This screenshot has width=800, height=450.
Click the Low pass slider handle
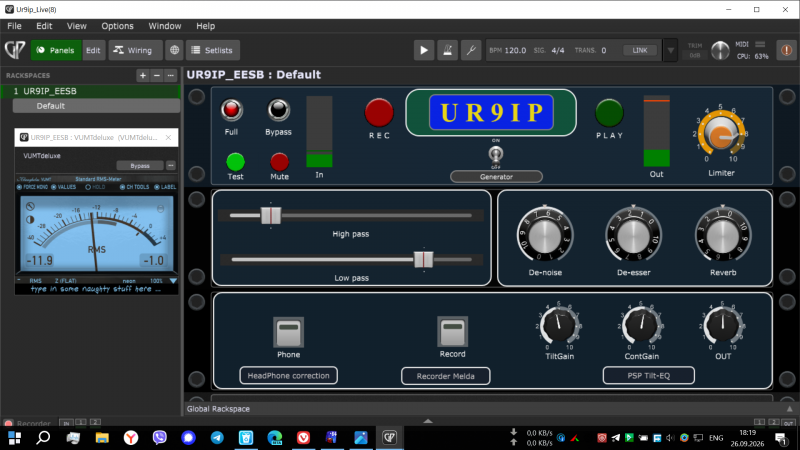pyautogui.click(x=423, y=260)
